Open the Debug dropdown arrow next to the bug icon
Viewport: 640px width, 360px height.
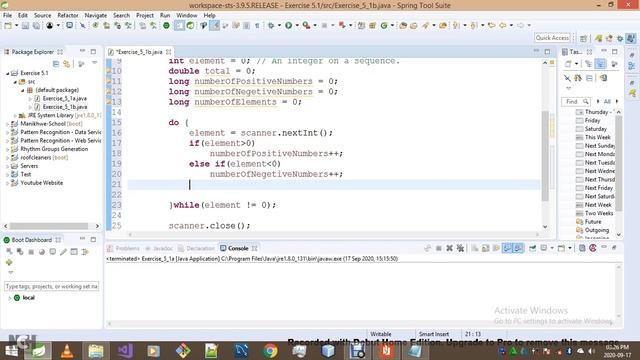tap(279, 26)
